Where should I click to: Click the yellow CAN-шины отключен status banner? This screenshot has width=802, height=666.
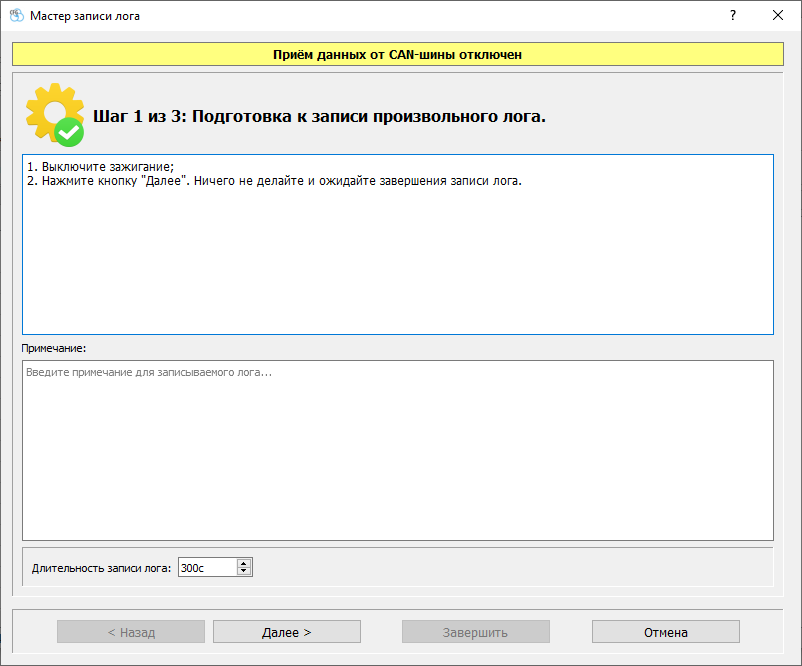click(x=398, y=54)
